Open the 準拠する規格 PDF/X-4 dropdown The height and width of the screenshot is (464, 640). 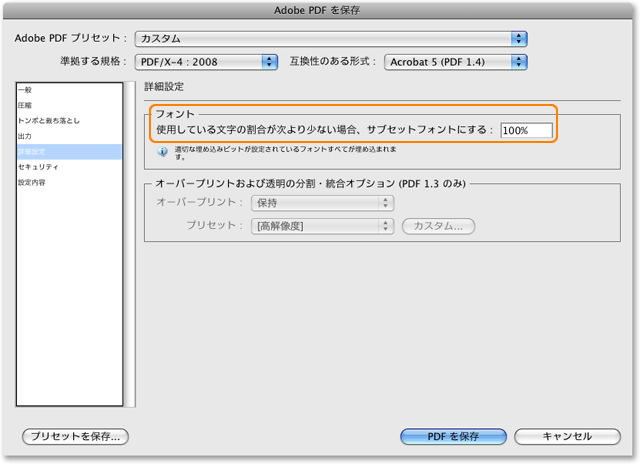pos(207,62)
